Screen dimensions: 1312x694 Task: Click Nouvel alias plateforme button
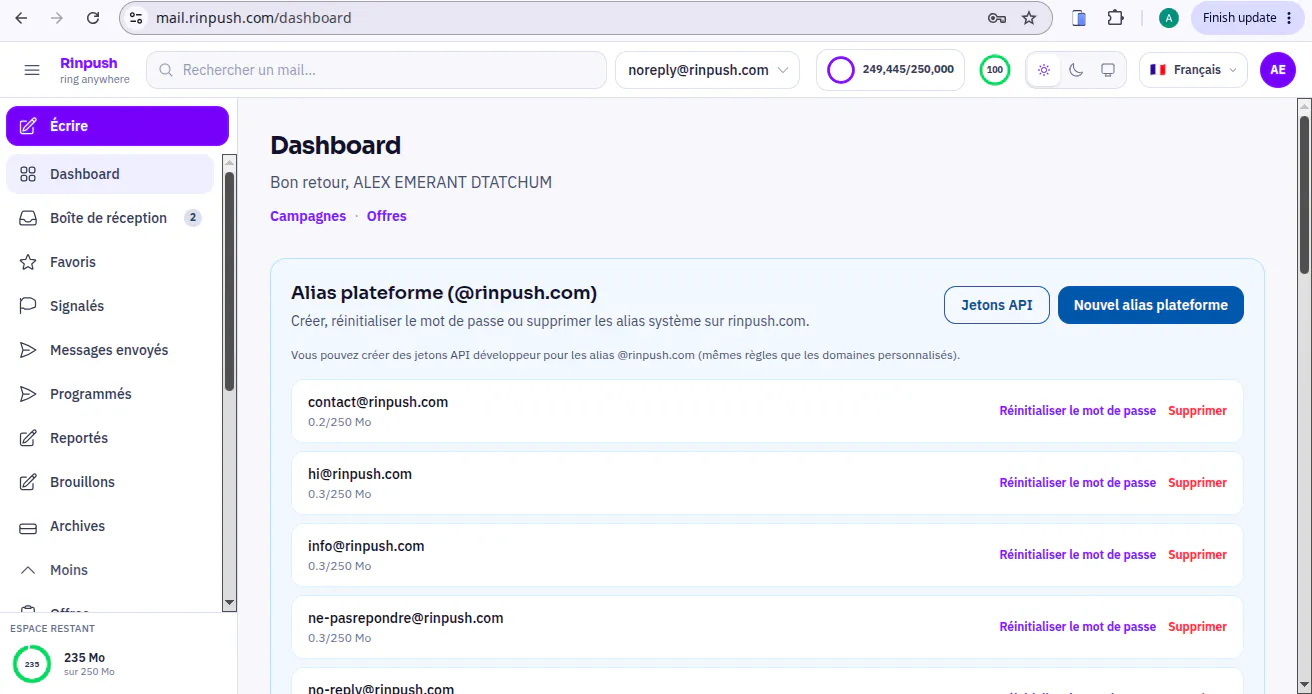(x=1151, y=305)
